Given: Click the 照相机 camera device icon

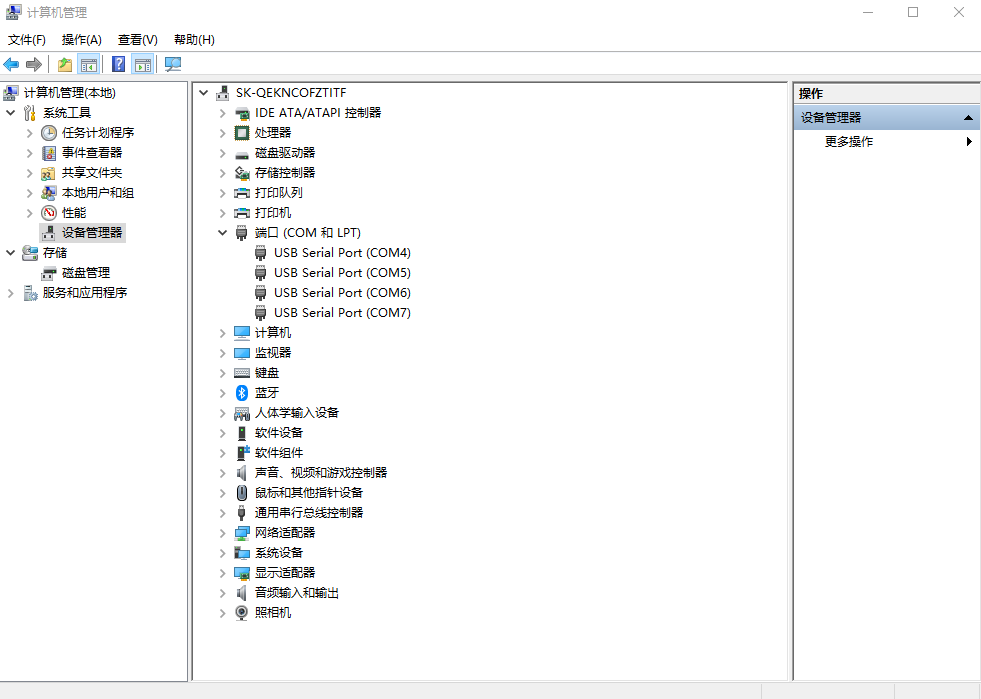Looking at the screenshot, I should click(x=241, y=613).
